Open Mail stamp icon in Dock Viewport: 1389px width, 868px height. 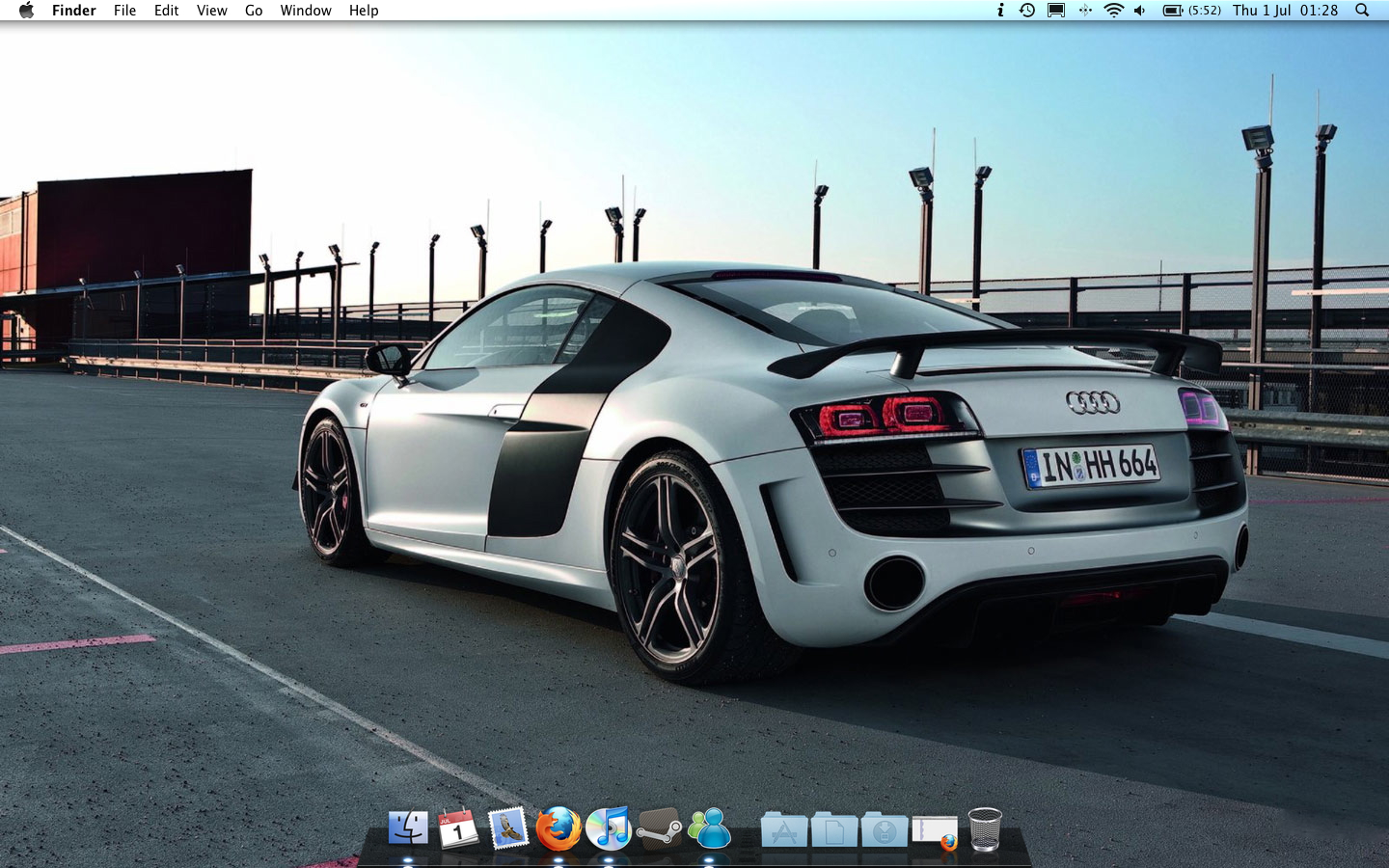(508, 828)
